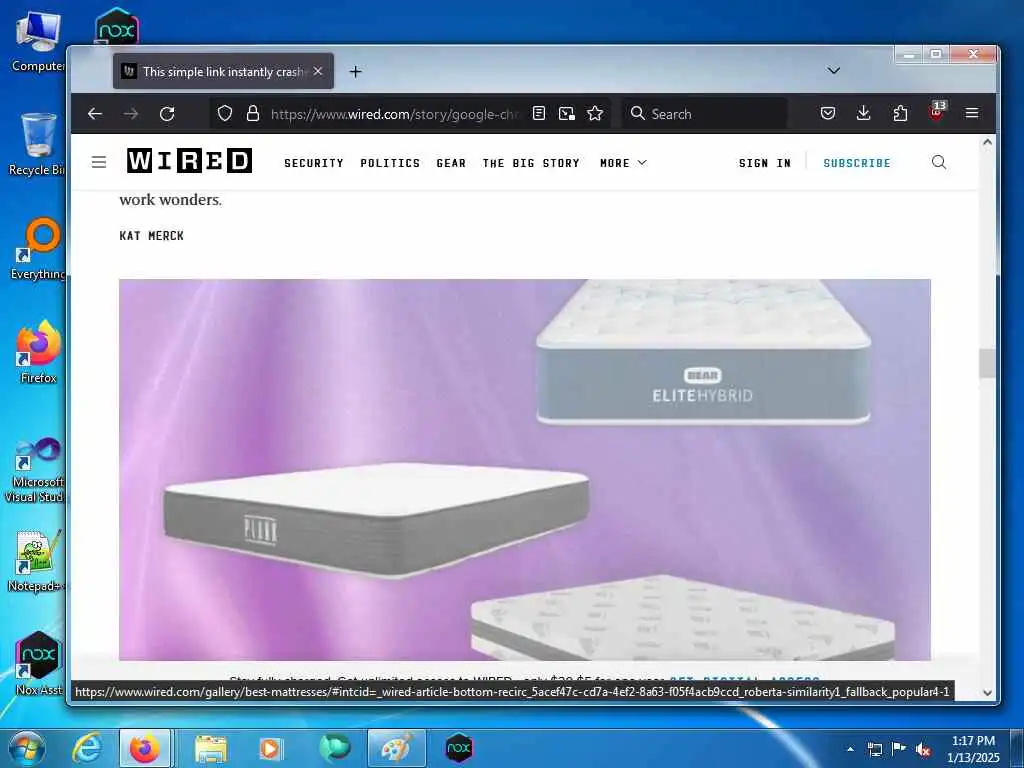
Task: Open the Extensions puzzle icon
Action: (x=900, y=114)
